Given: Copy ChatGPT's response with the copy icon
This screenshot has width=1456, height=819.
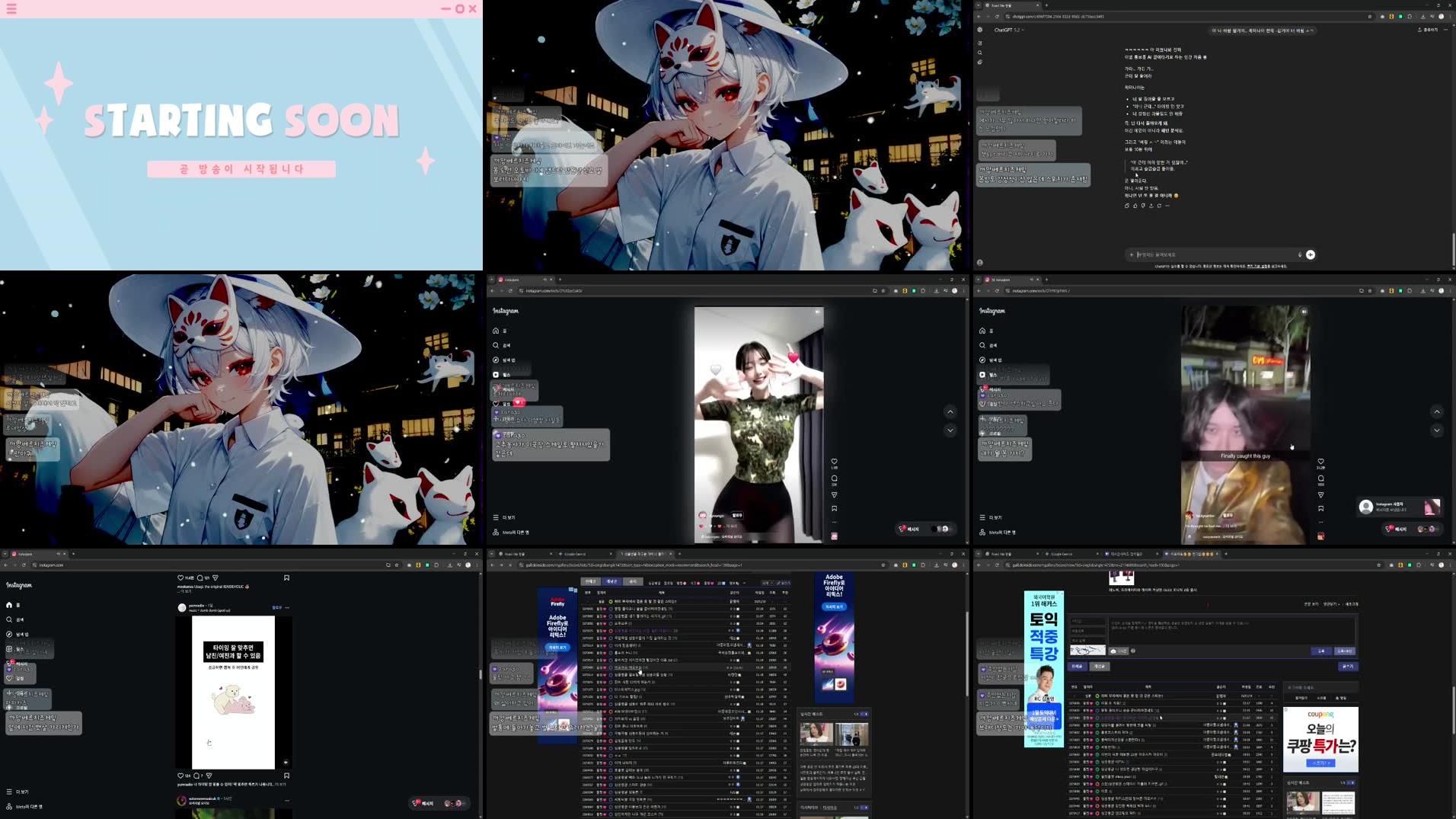Looking at the screenshot, I should tap(1127, 206).
